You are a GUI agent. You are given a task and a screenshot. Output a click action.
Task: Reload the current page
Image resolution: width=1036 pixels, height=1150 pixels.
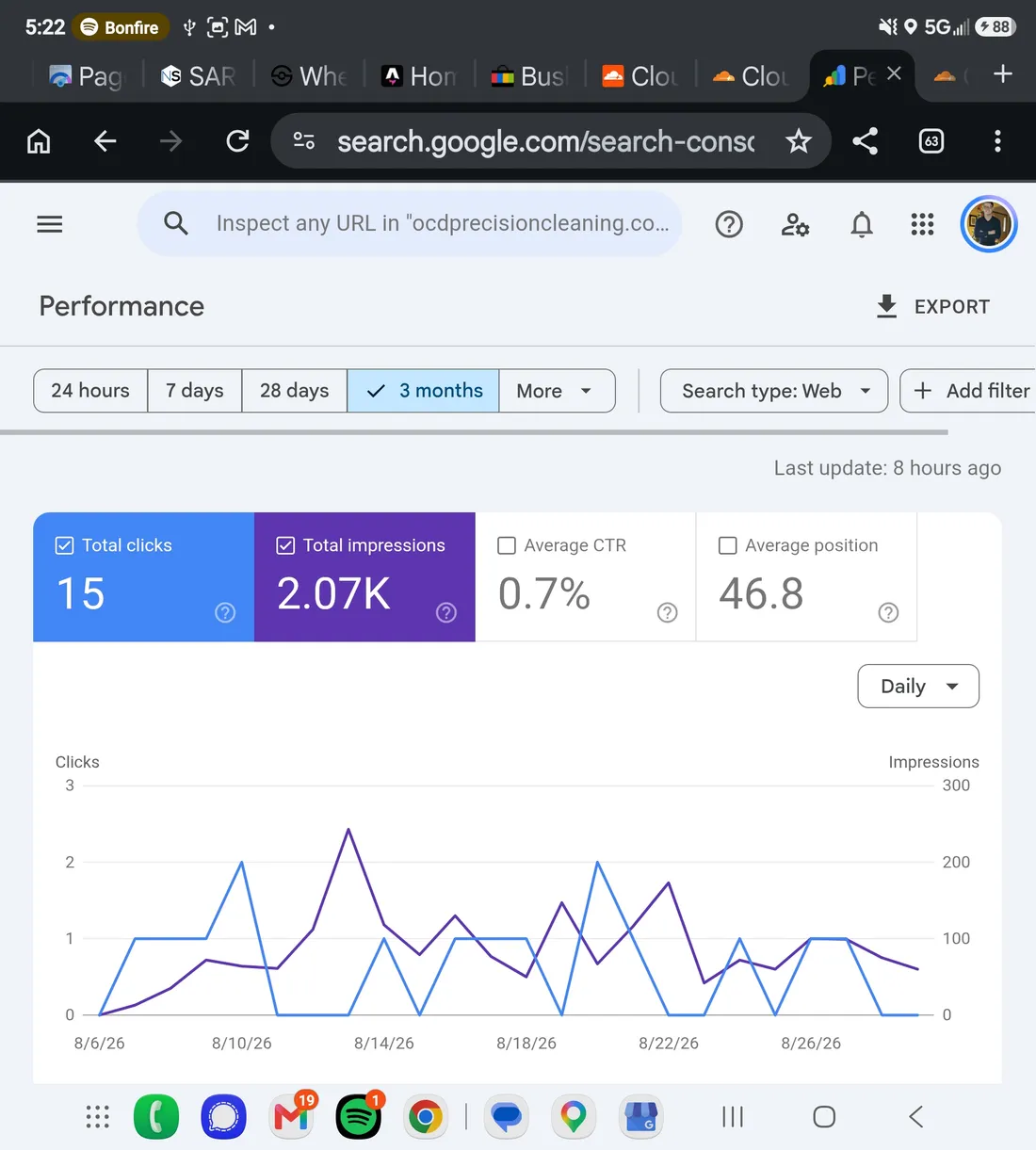(x=237, y=141)
